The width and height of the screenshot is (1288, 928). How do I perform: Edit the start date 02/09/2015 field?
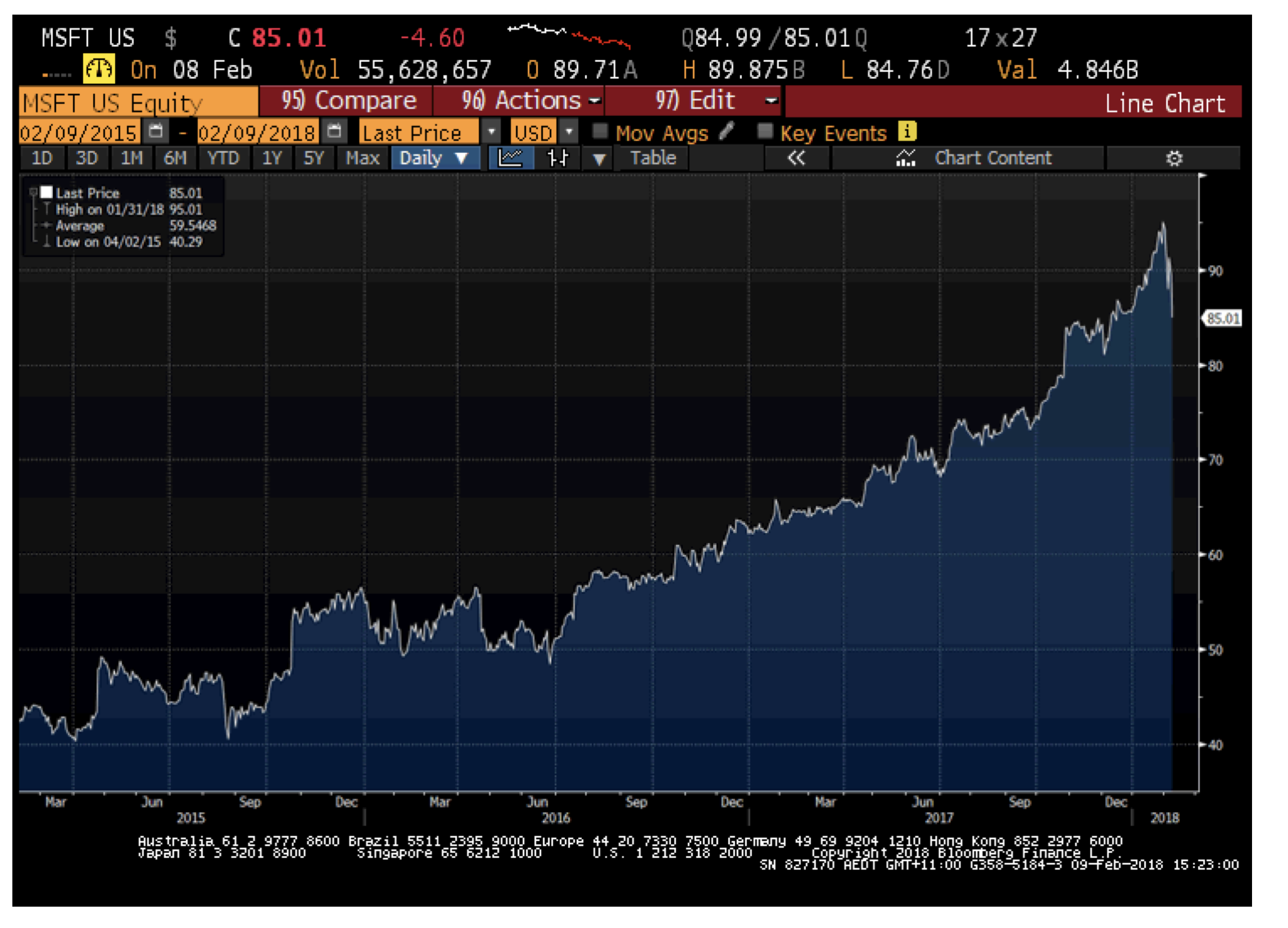pos(79,132)
